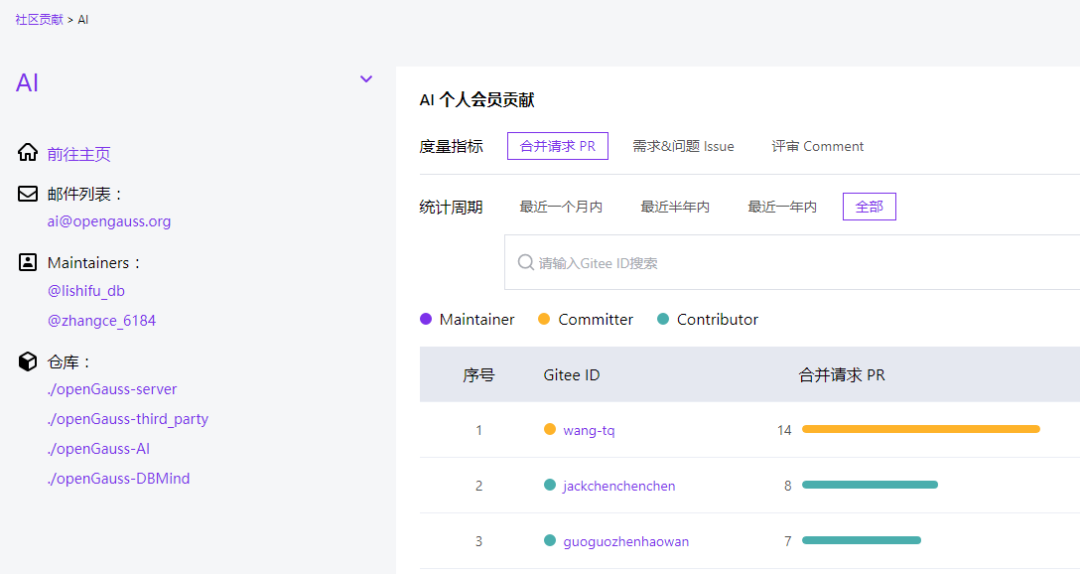Viewport: 1080px width, 574px height.
Task: Select 最近一个月内 time period
Action: tap(560, 207)
